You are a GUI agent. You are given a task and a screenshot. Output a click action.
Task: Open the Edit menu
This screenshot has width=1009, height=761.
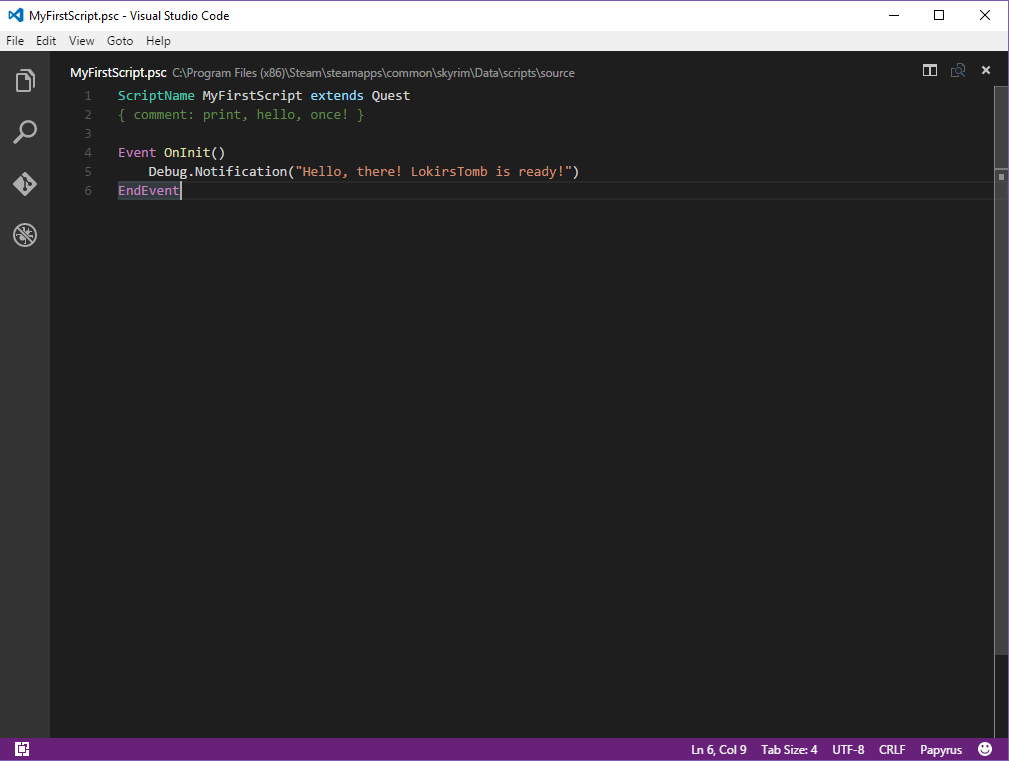pos(46,41)
